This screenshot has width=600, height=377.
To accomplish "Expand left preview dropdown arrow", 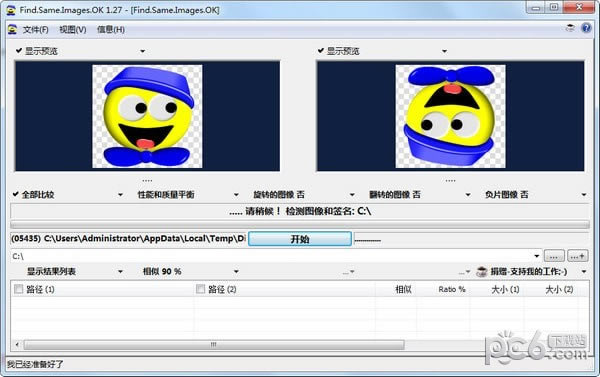I will click(x=142, y=51).
